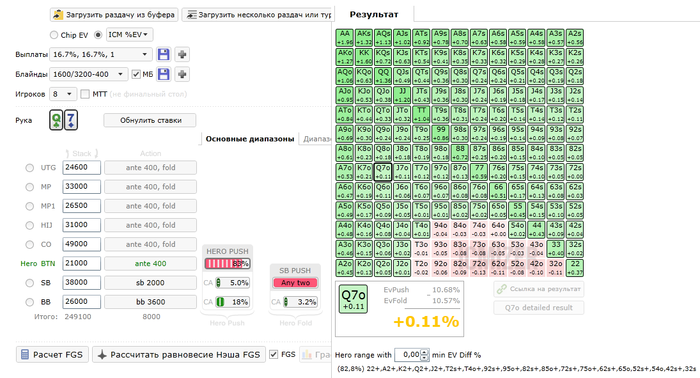Image resolution: width=700 pixels, height=378 pixels.
Task: Click Загрузить раздачу из буфера button
Action: click(x=114, y=15)
